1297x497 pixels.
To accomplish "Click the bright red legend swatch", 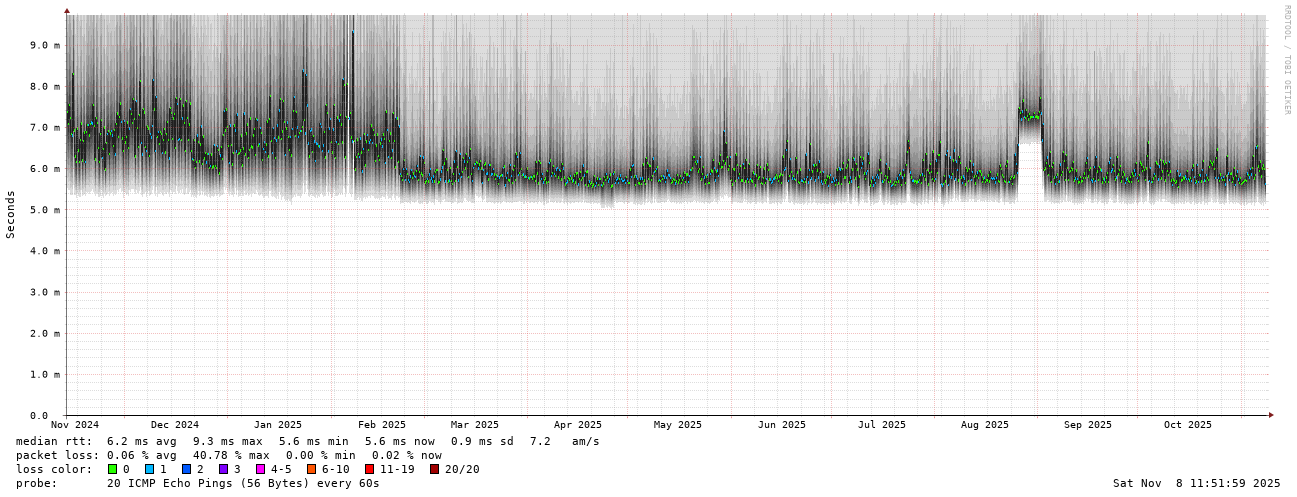I will tap(369, 469).
